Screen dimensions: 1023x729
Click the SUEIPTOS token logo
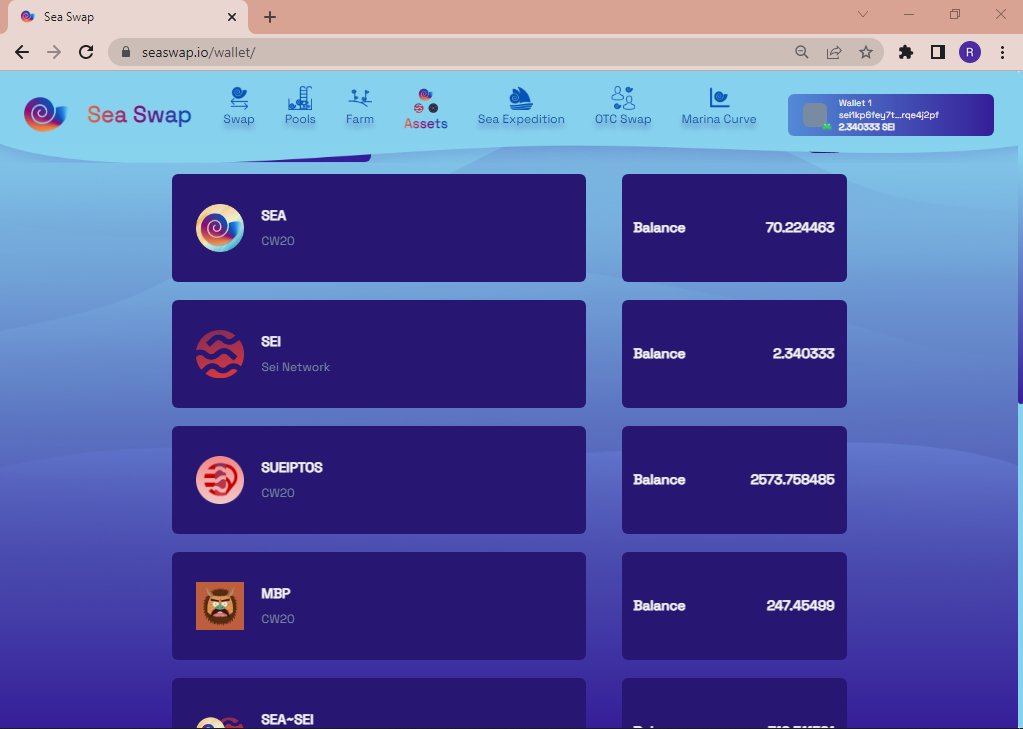[x=220, y=480]
